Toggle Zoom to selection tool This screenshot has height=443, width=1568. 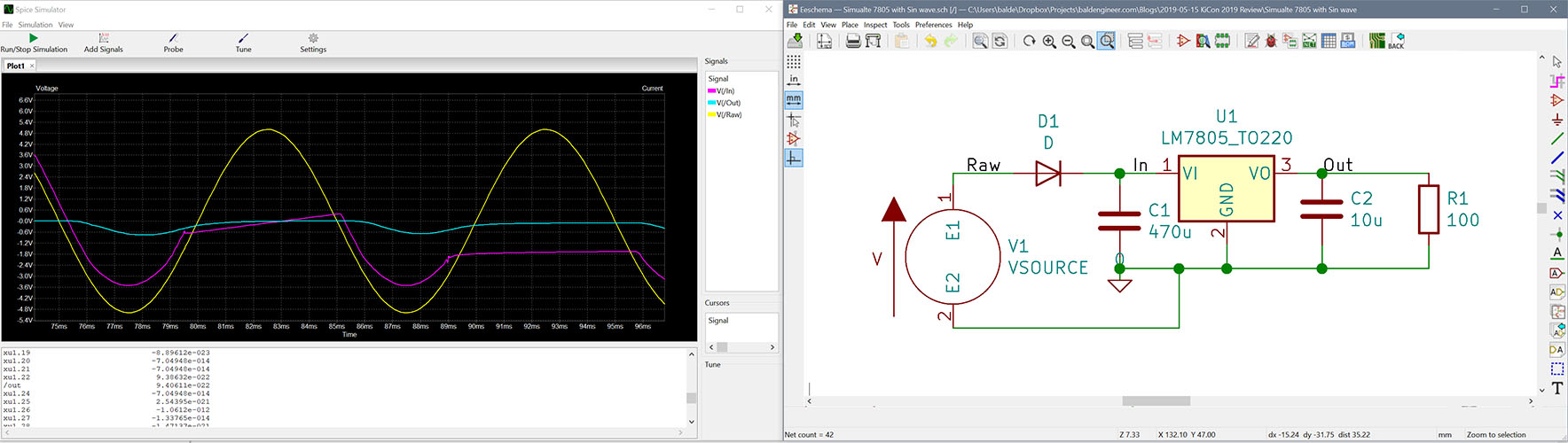pyautogui.click(x=1107, y=41)
